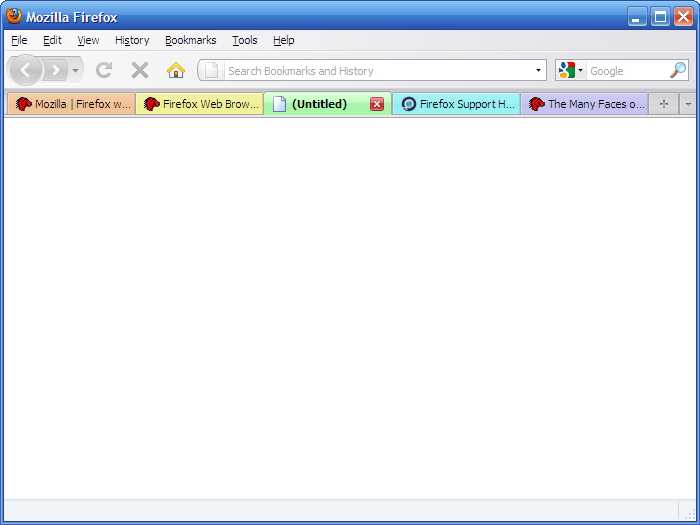Switch to the Mozilla | Firefox w... tab
700x525 pixels.
[x=71, y=104]
